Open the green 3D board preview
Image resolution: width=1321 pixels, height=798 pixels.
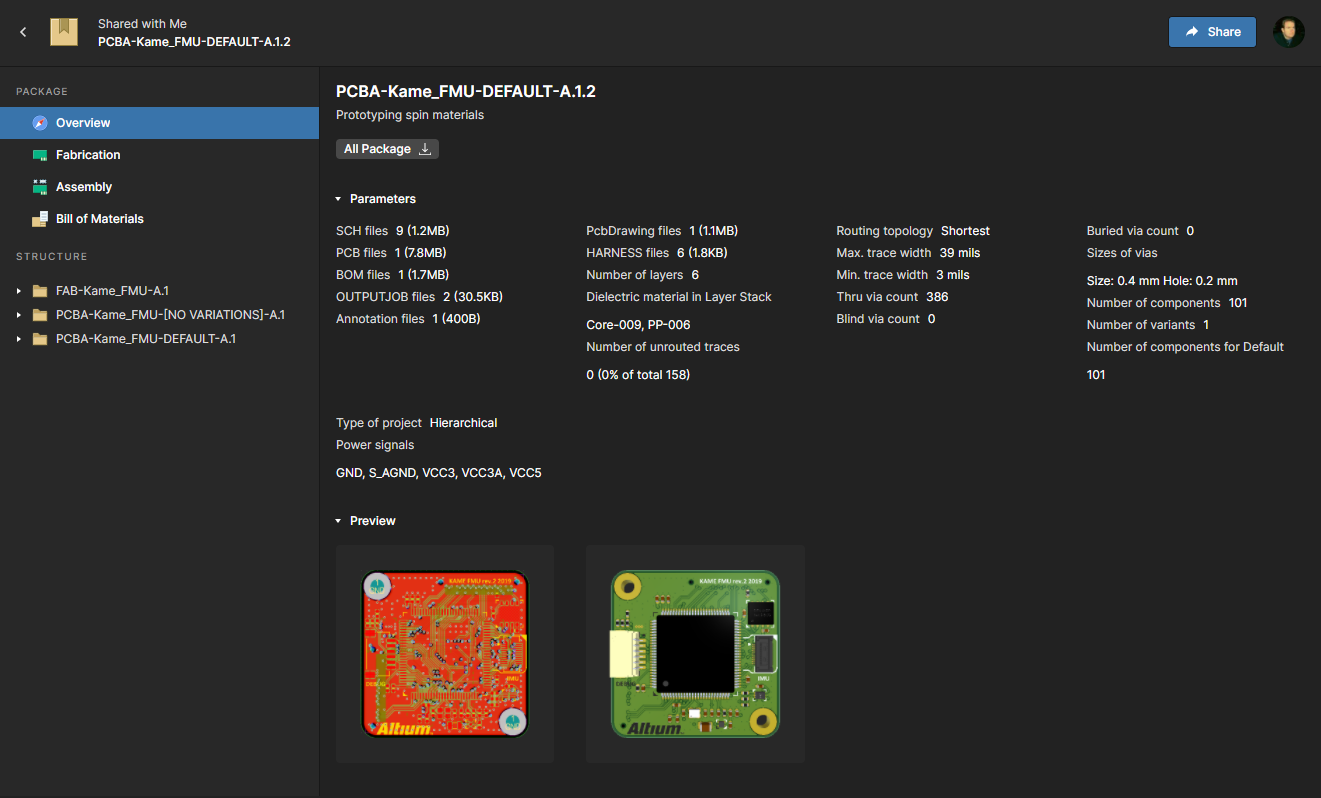[695, 655]
